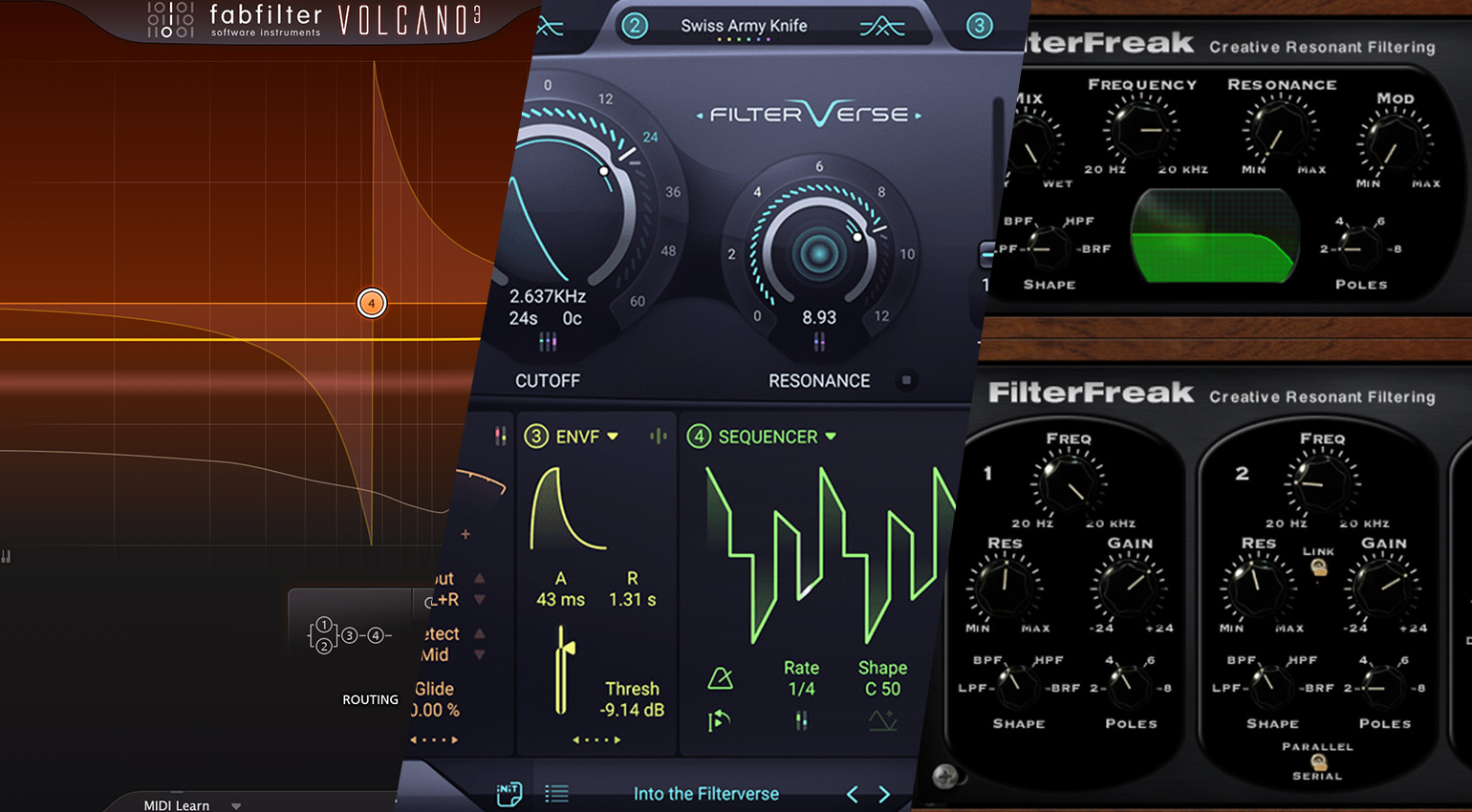Viewport: 1472px width, 812px height.
Task: Select filter node 4 on the Volcano display
Action: 371,303
